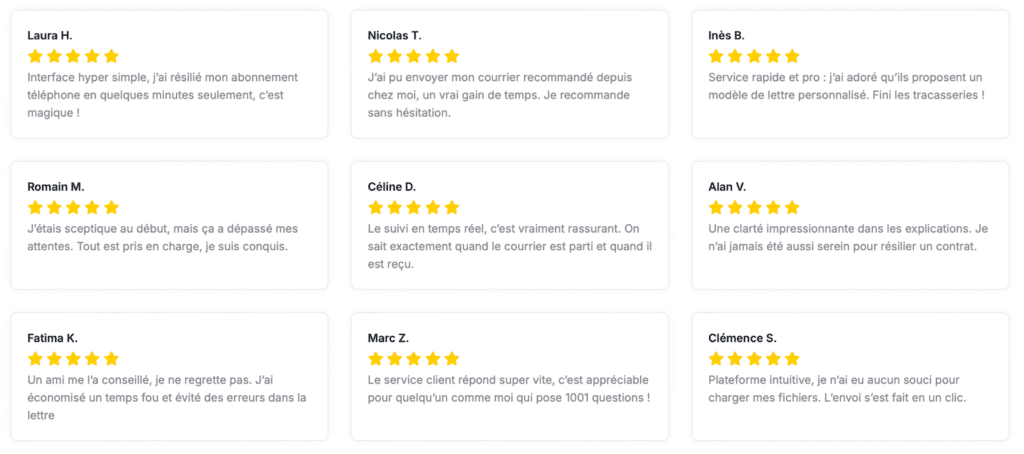This screenshot has height=454, width=1024.
Task: Click the first star in Alan V.'s rating
Action: 716,207
